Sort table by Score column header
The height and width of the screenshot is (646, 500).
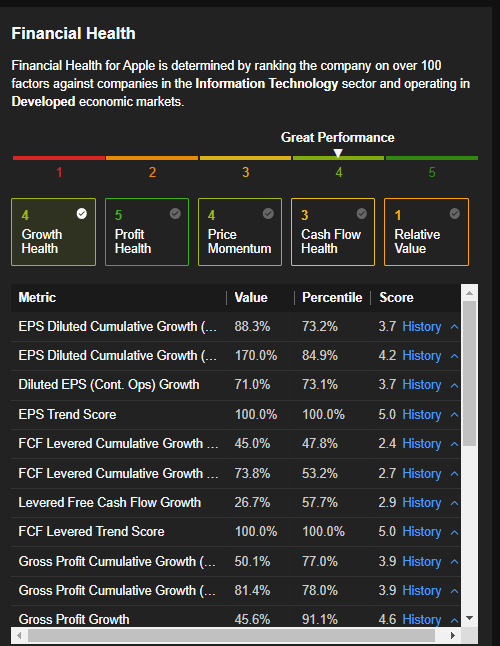[396, 297]
